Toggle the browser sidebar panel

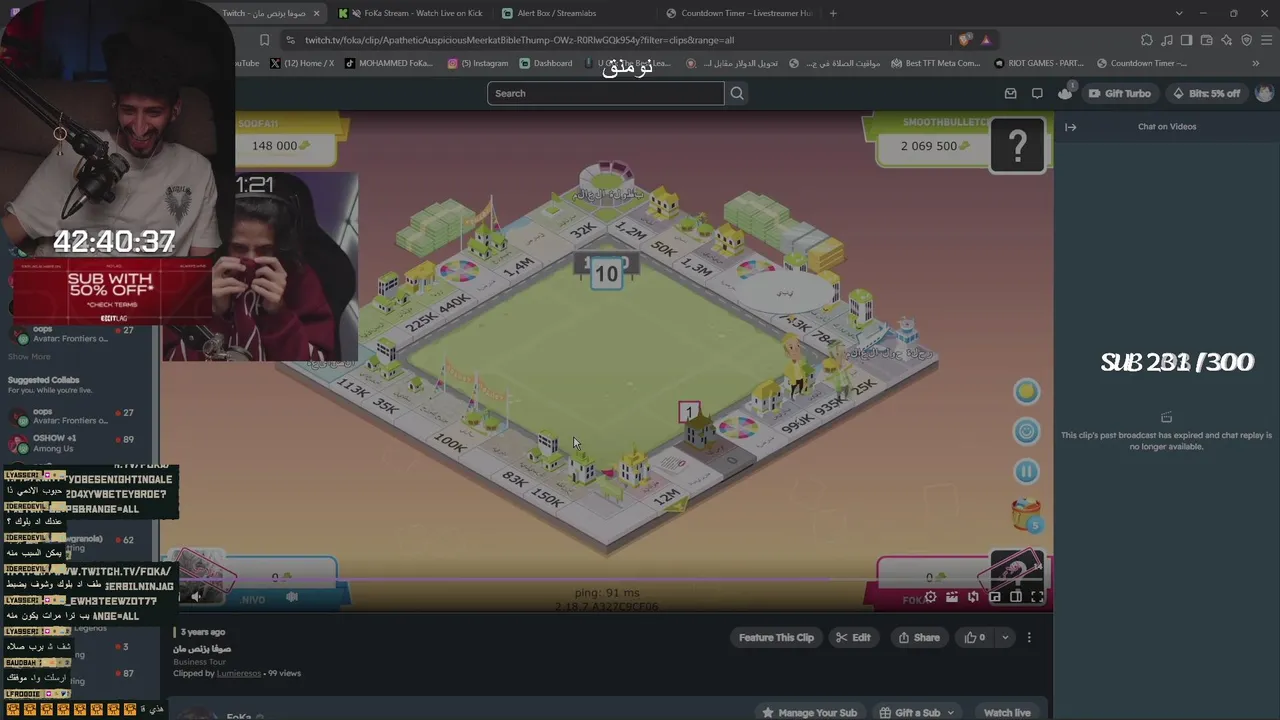point(1186,40)
